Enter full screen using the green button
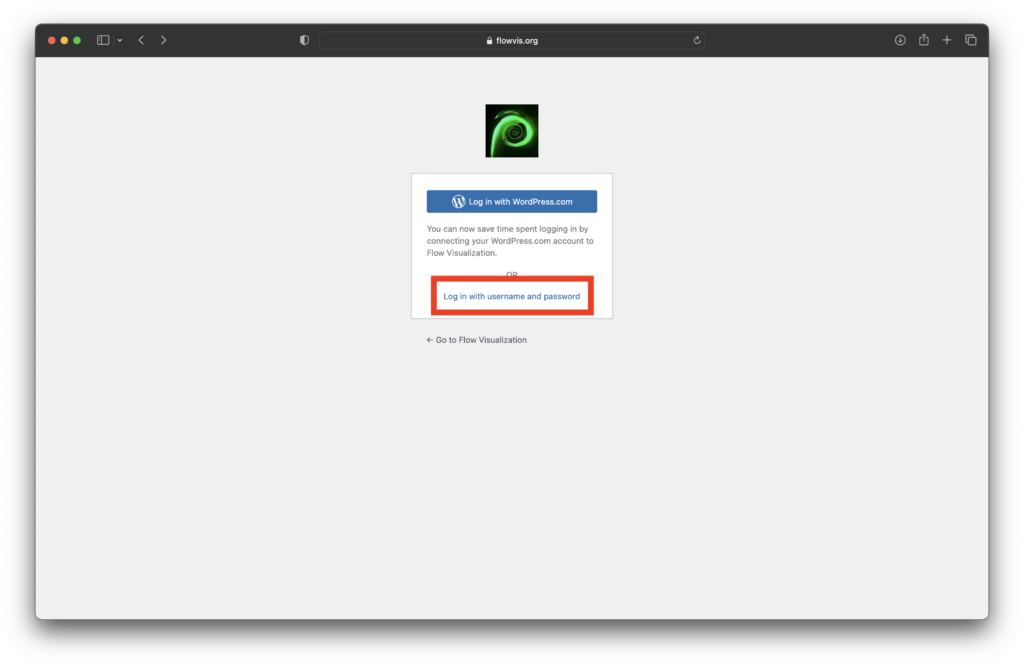This screenshot has height=666, width=1024. tap(77, 40)
